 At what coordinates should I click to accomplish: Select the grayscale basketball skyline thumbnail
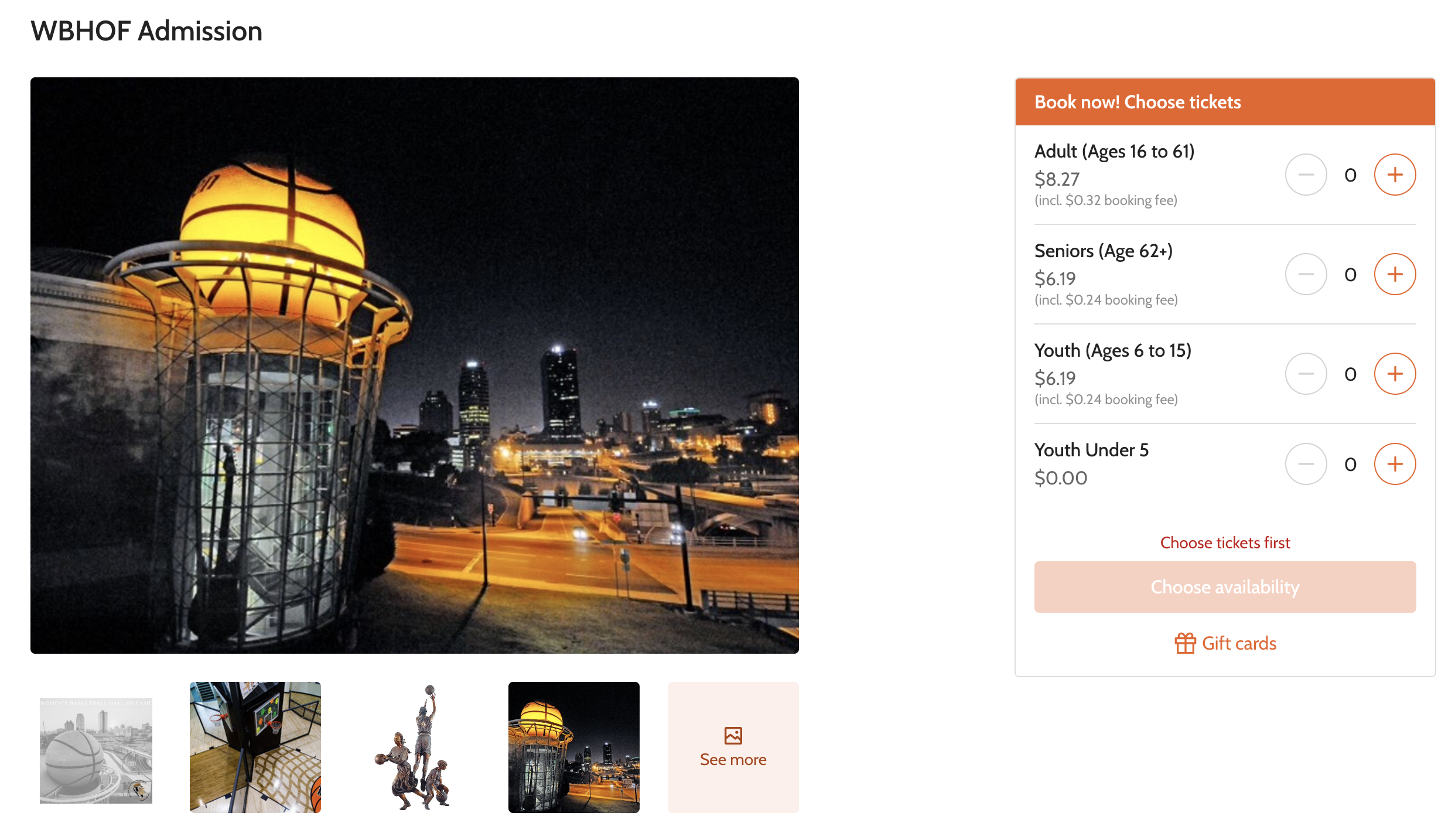click(x=96, y=750)
